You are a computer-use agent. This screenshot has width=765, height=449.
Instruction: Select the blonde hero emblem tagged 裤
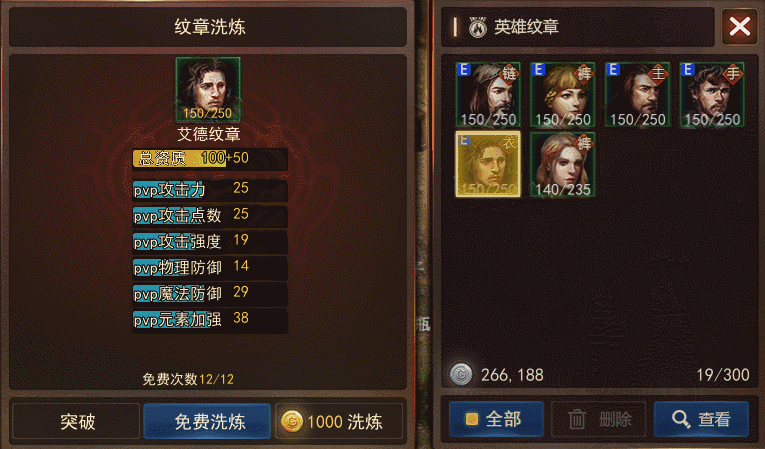pyautogui.click(x=563, y=95)
